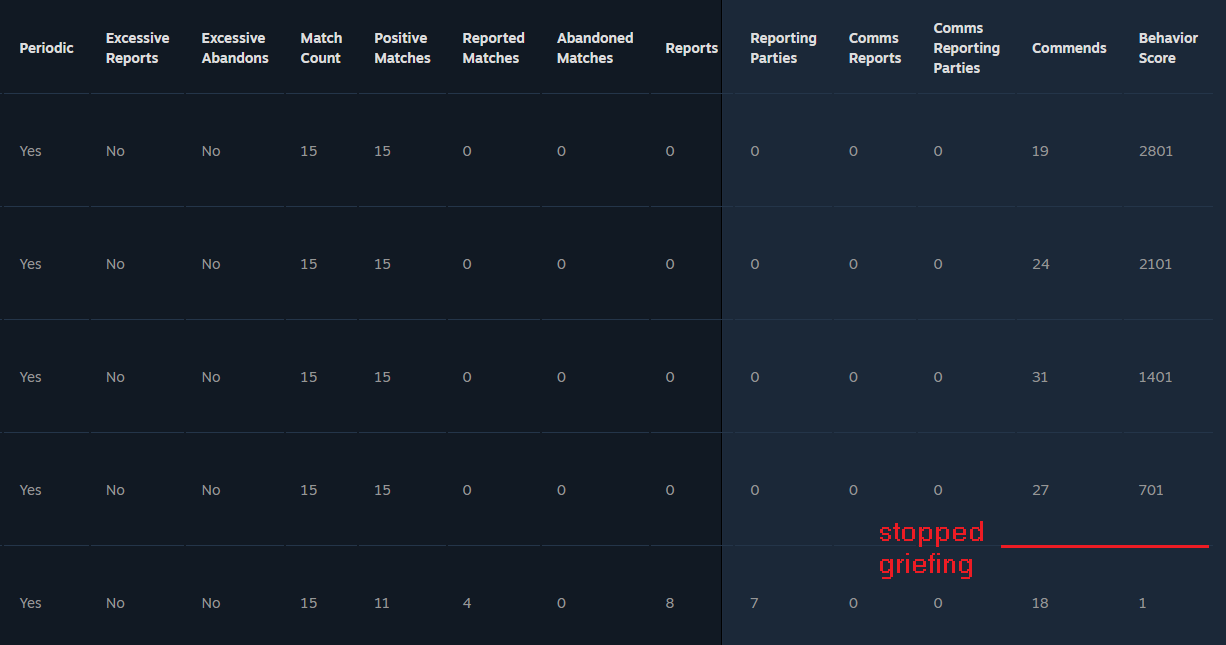Select the reports value 8
Screen dimensions: 1226x645
pos(670,603)
